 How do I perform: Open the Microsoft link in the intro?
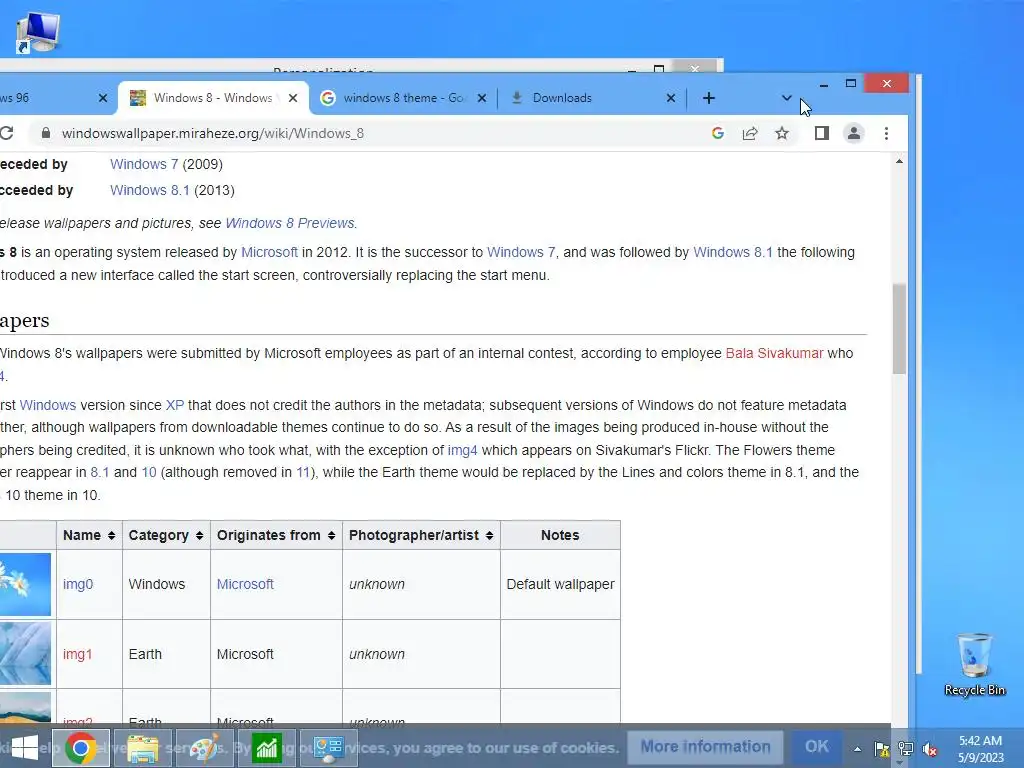pos(269,253)
